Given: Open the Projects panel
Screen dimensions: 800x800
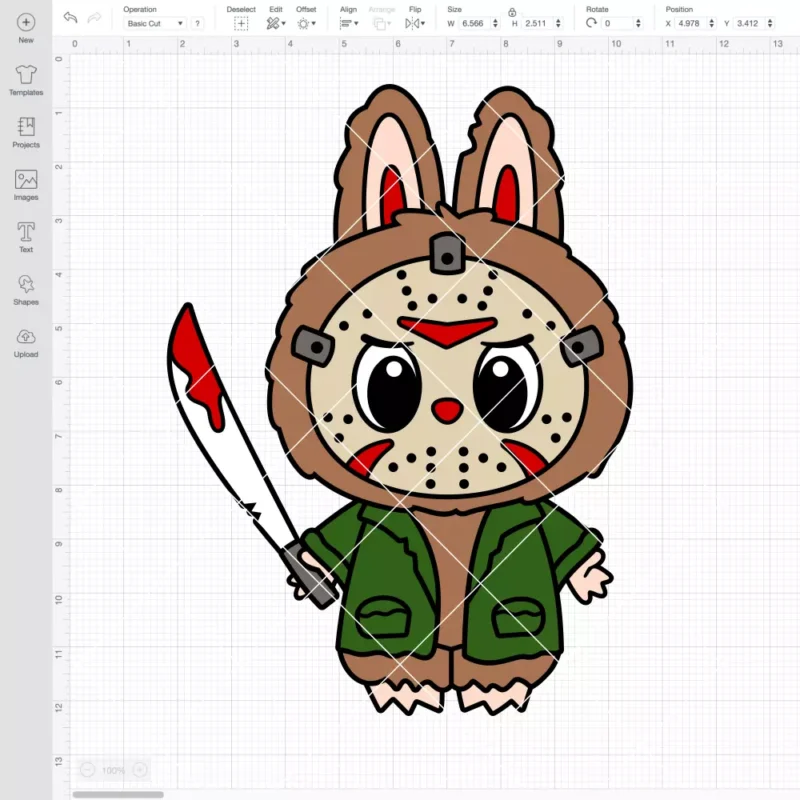Looking at the screenshot, I should (26, 133).
